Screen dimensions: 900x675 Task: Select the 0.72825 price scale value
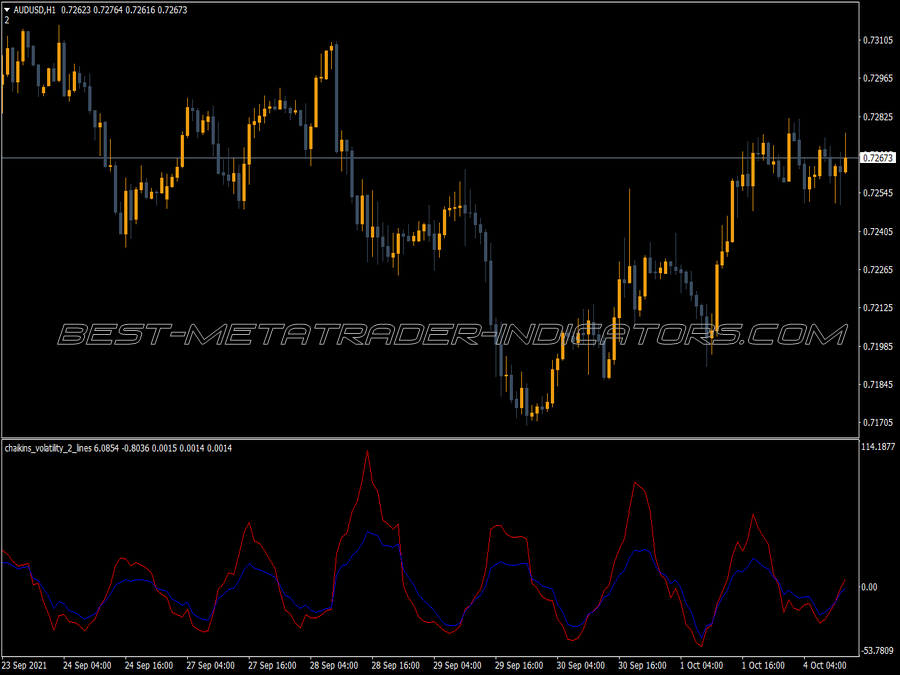coord(878,117)
